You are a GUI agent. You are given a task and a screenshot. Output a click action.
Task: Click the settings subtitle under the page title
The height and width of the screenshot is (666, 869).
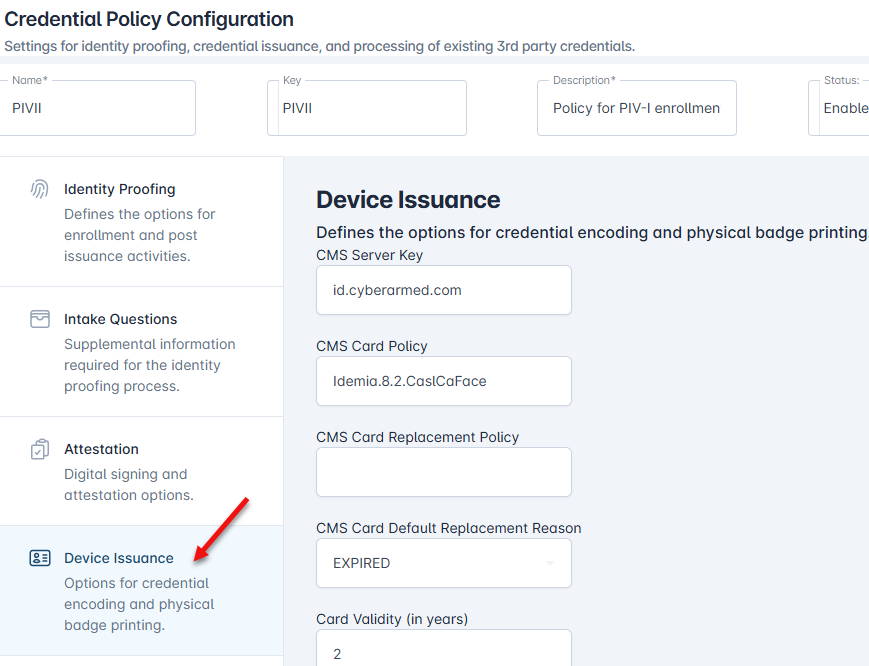319,46
